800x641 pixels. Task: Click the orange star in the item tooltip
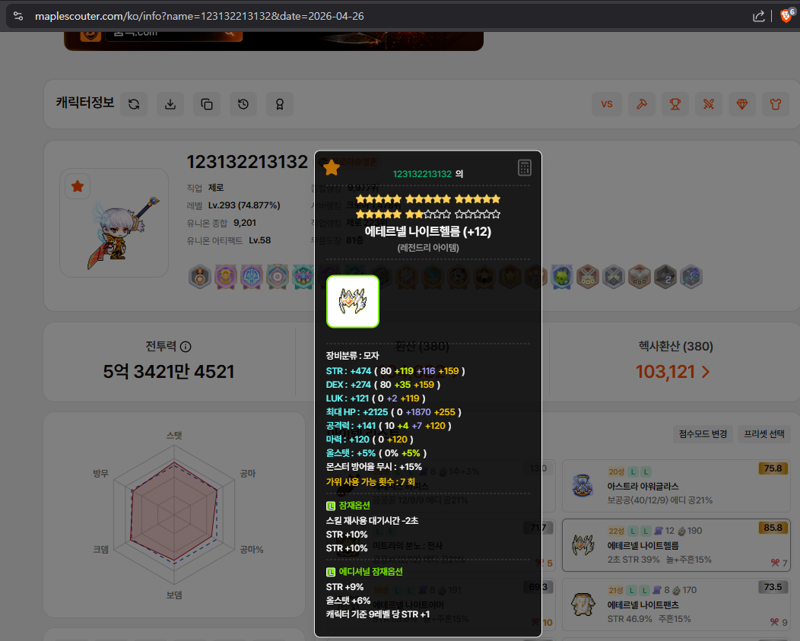[332, 167]
